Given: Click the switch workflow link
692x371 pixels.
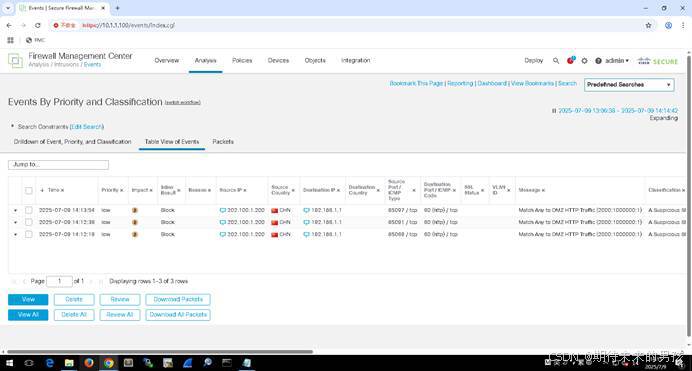Looking at the screenshot, I should (x=183, y=102).
